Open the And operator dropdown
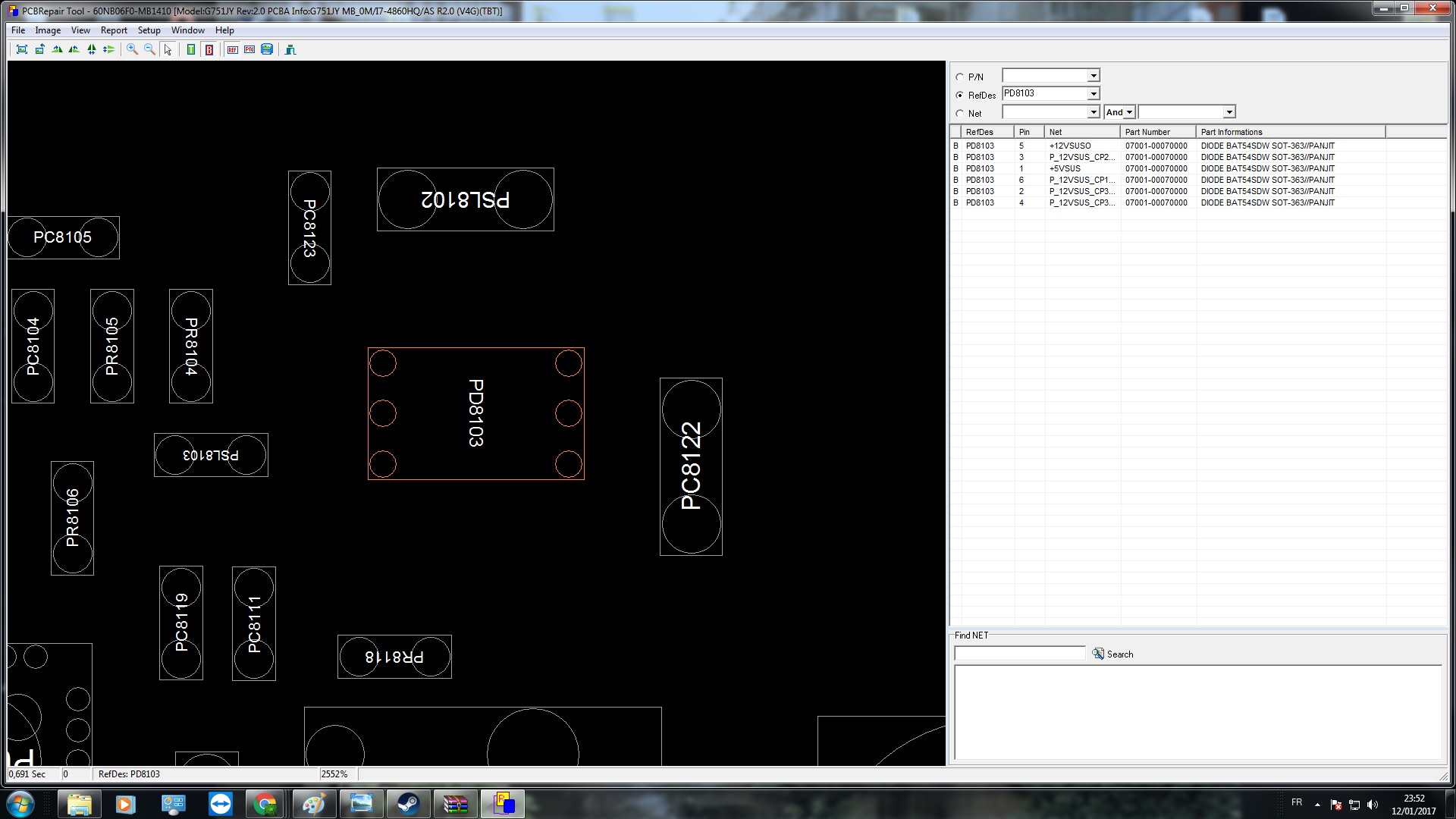The height and width of the screenshot is (819, 1456). point(1129,112)
